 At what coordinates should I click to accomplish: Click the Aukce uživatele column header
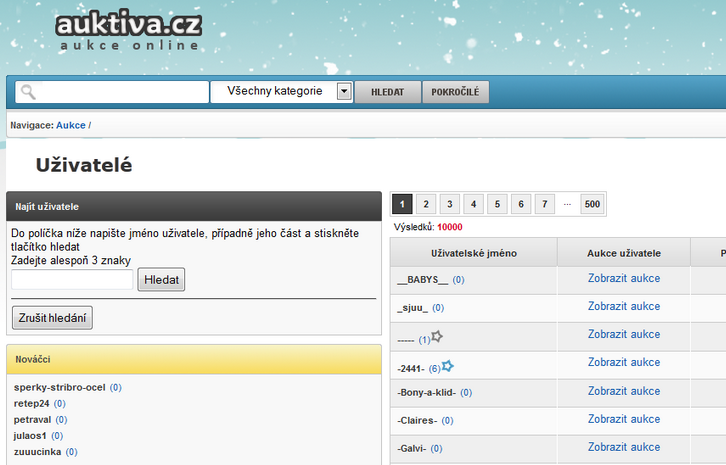[x=624, y=253]
